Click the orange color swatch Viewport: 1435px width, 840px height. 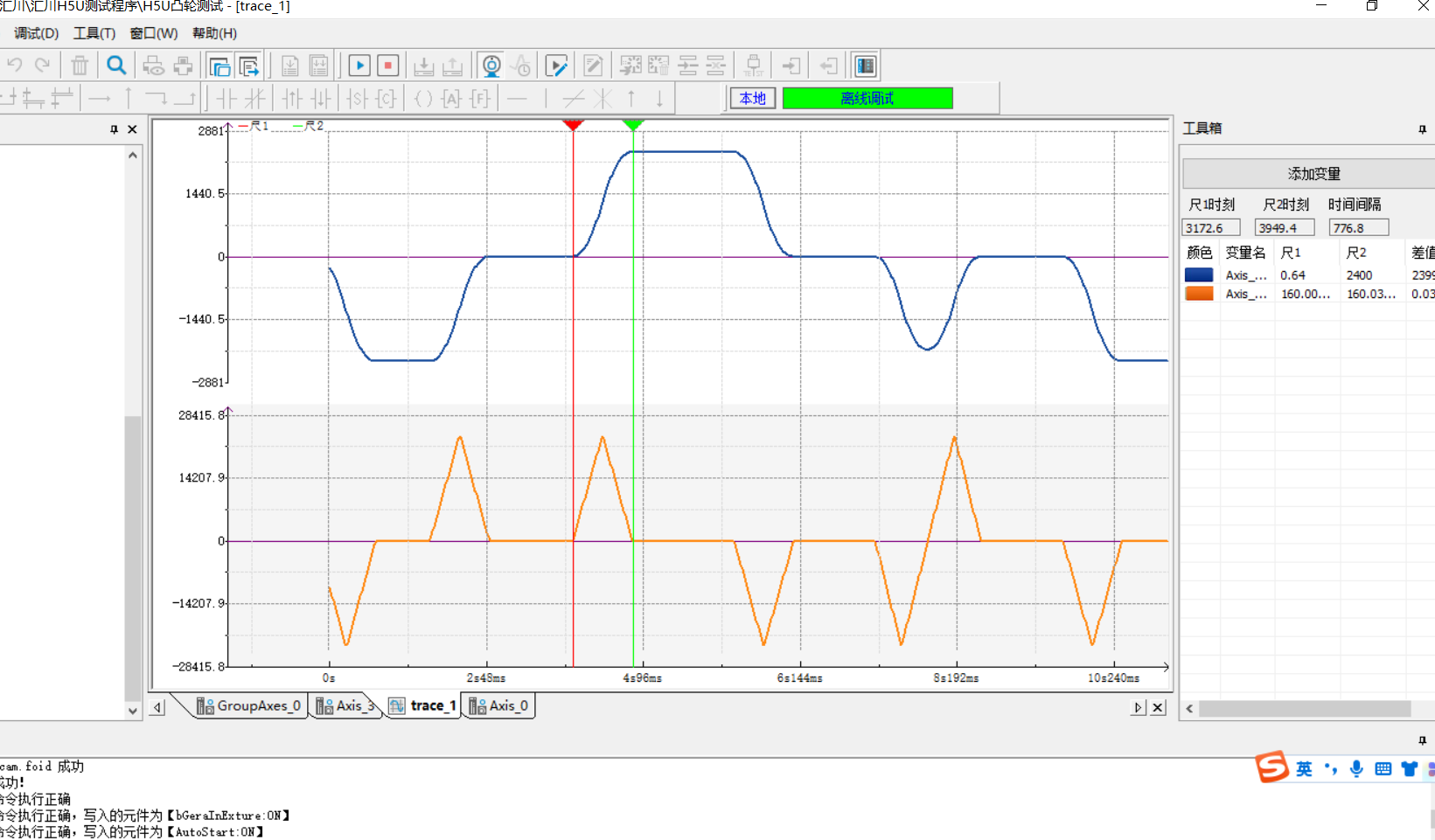pos(1199,294)
